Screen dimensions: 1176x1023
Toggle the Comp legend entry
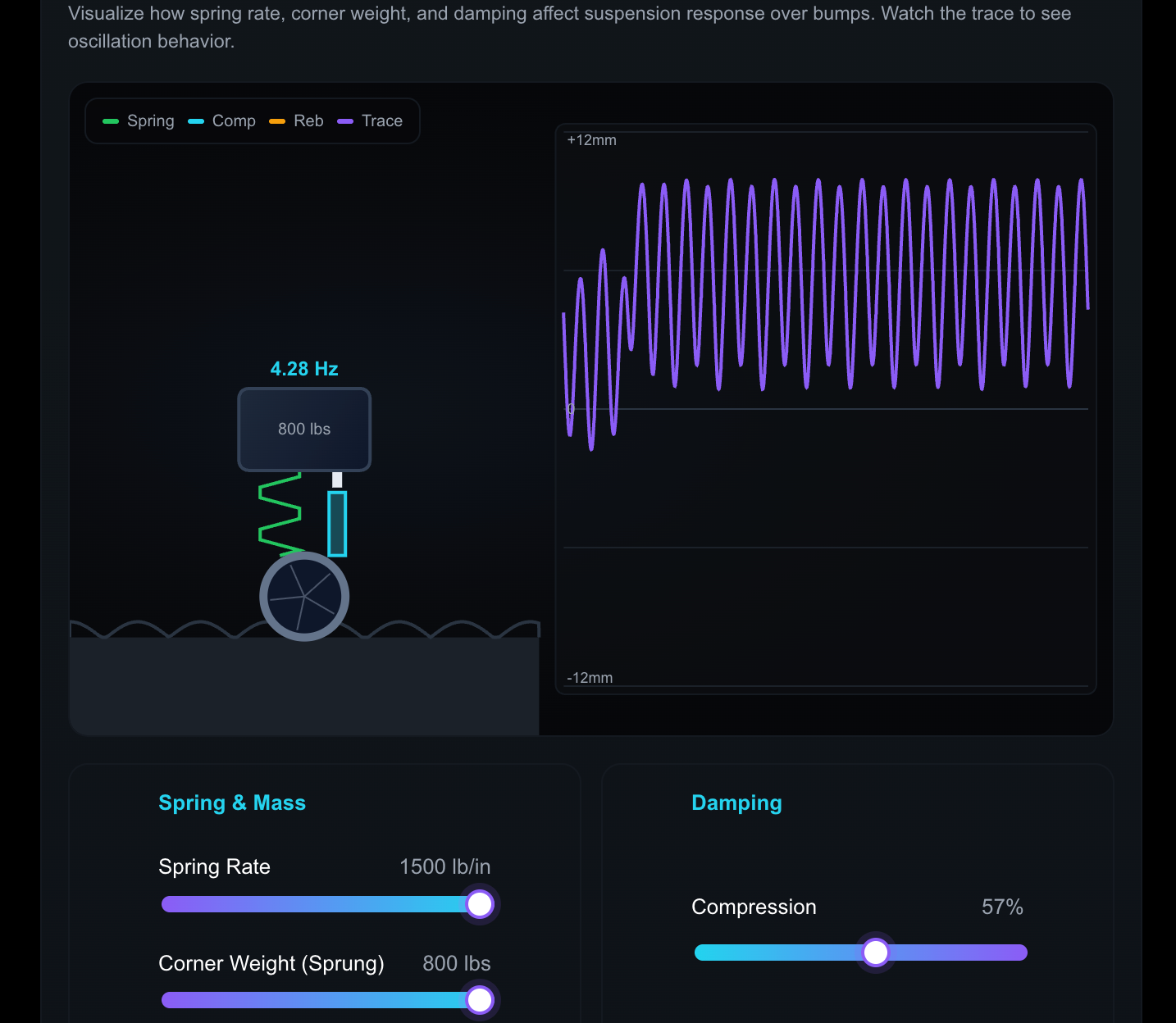[233, 120]
